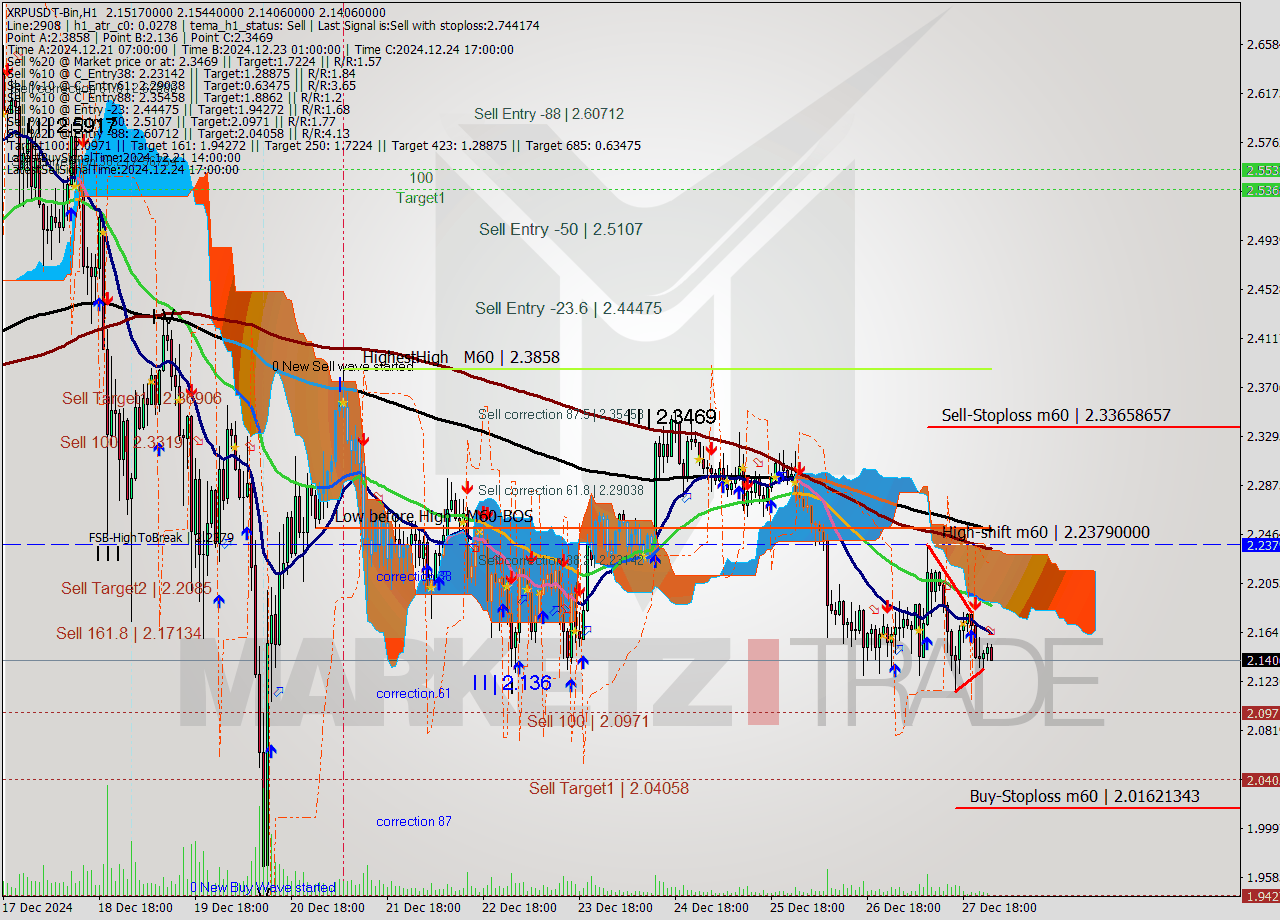Click the HighestHigh M60 2.3858 label
This screenshot has height=920, width=1280.
(461, 357)
